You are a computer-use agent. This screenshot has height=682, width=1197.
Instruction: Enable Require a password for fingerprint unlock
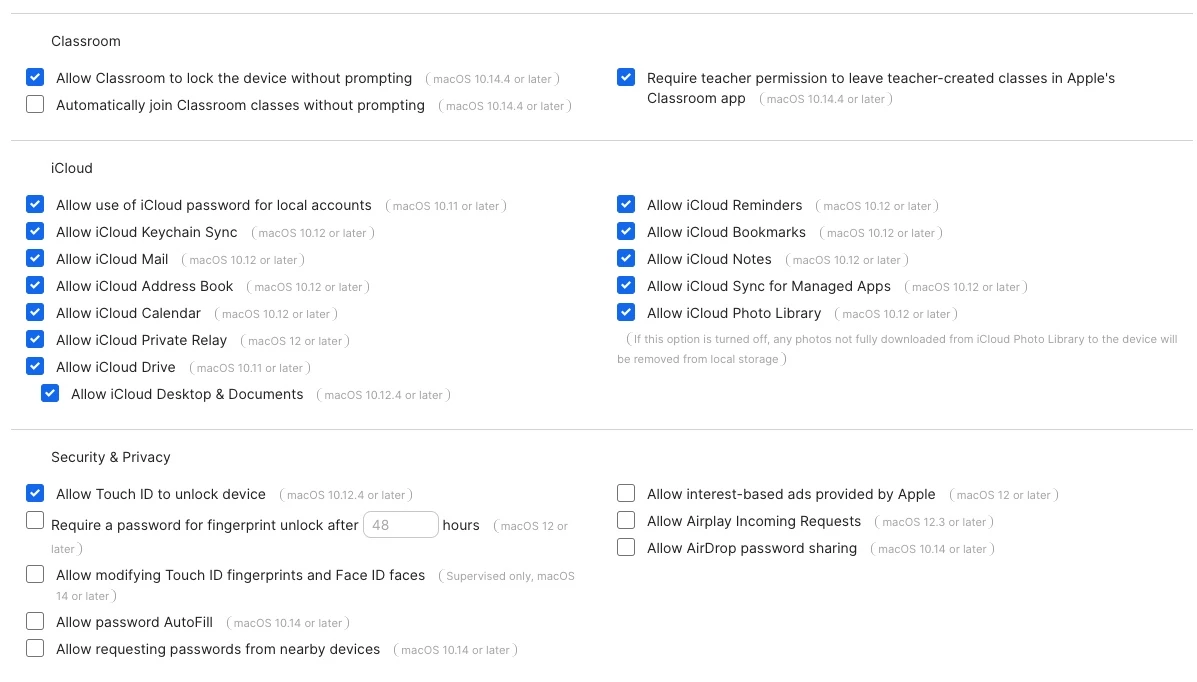pyautogui.click(x=35, y=520)
